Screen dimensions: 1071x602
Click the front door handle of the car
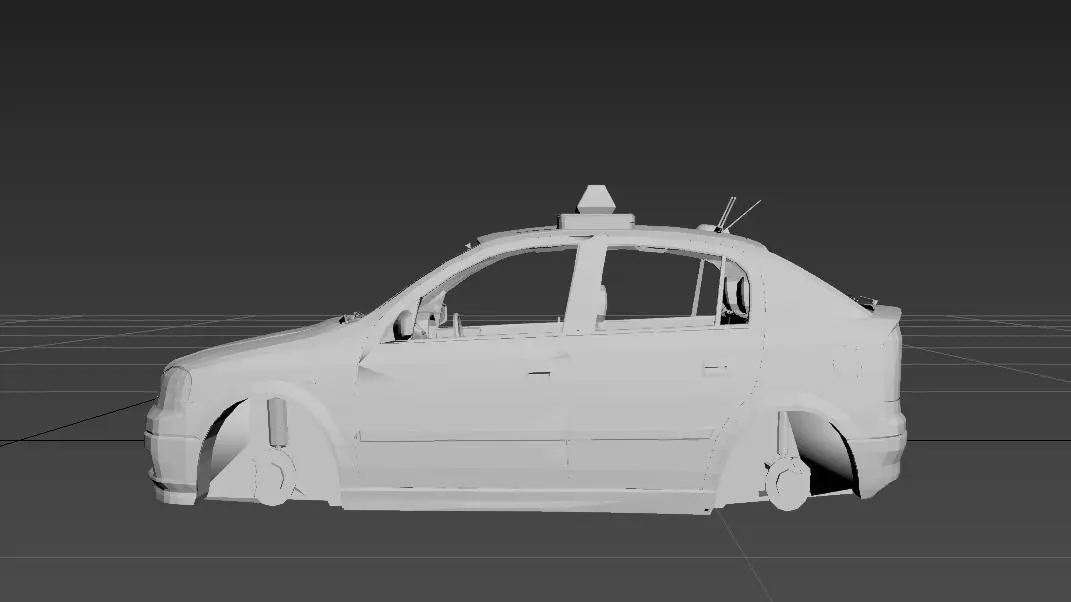click(538, 374)
